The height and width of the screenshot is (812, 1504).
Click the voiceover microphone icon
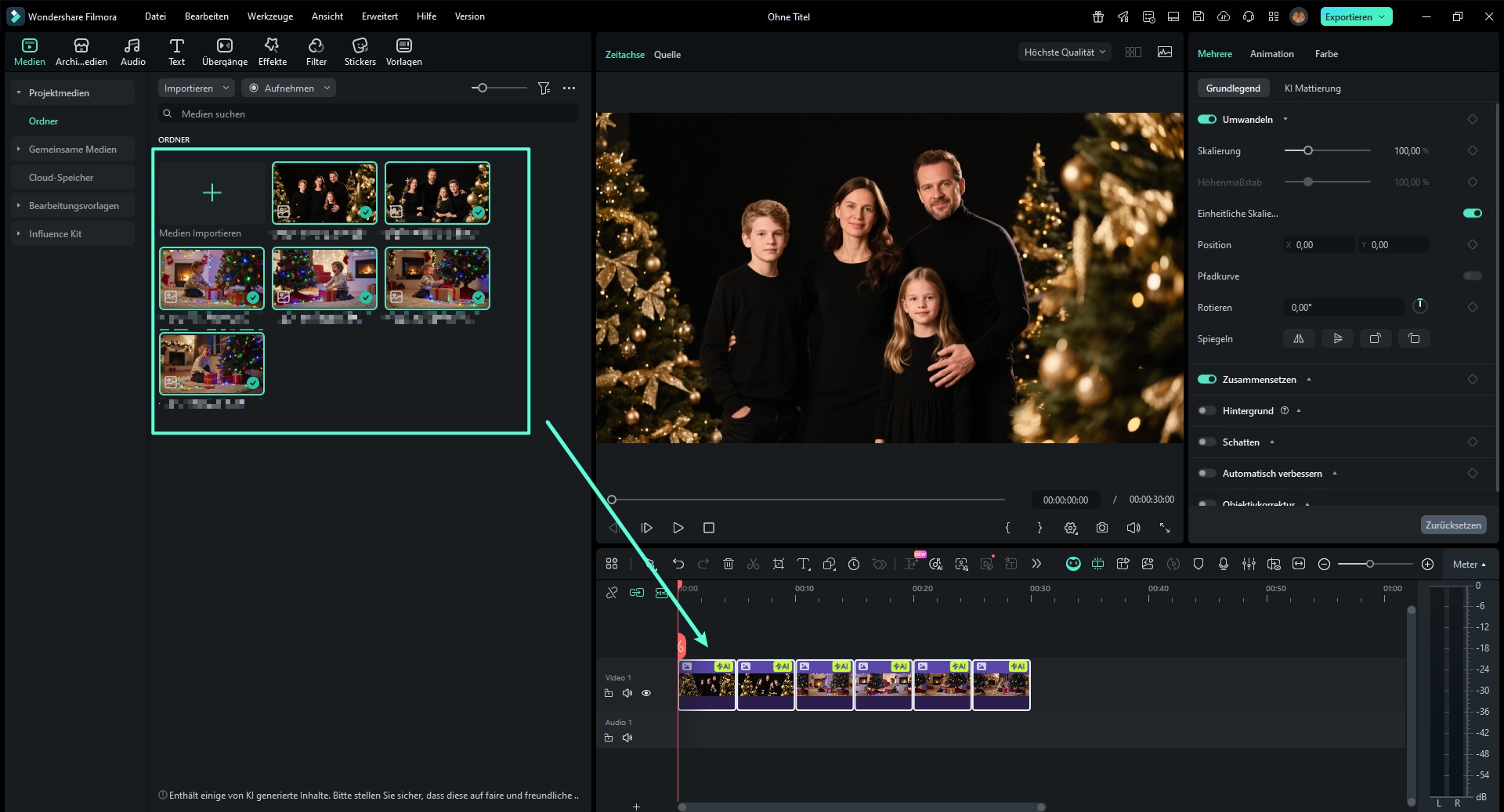1223,564
